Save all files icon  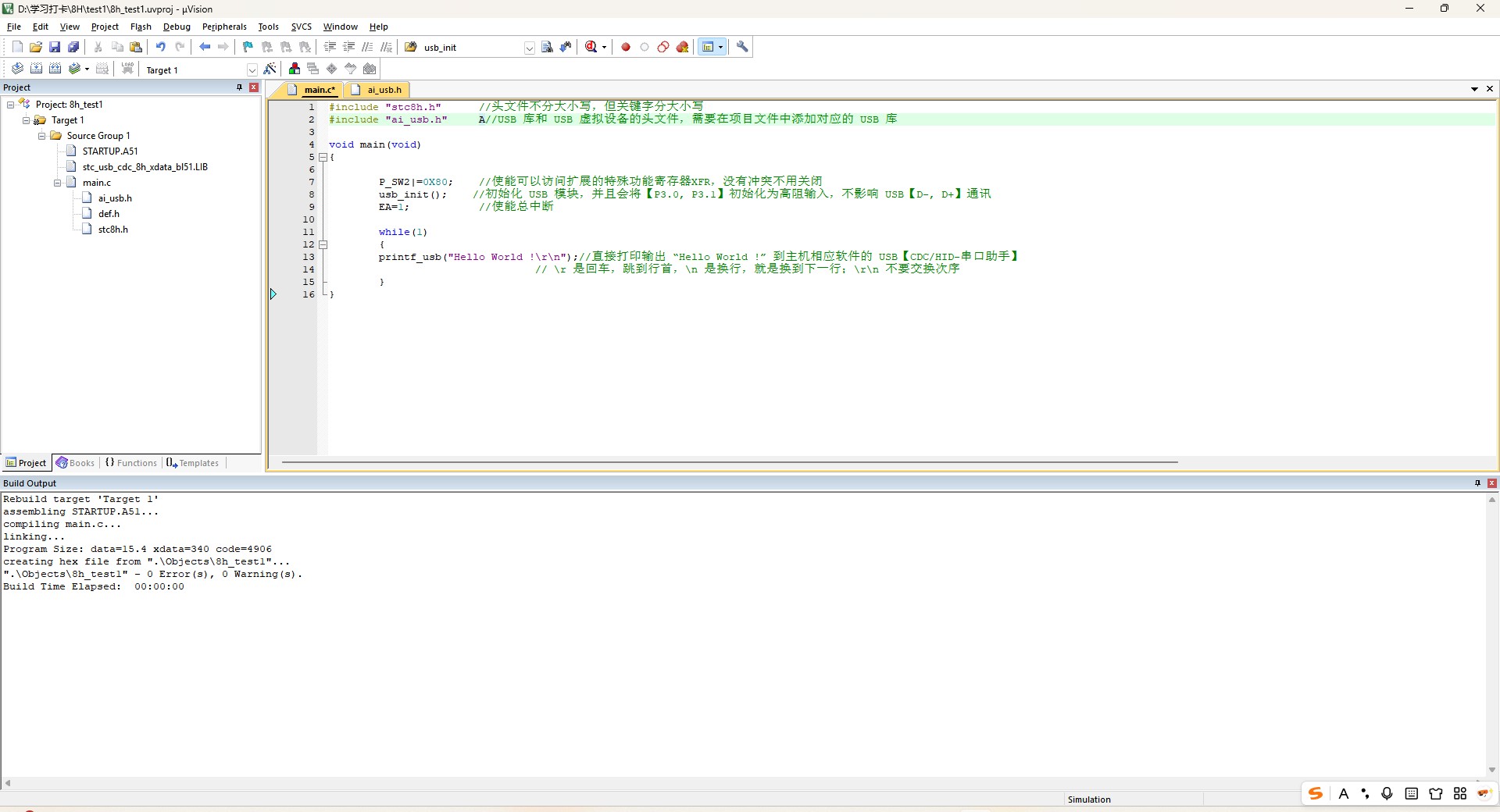[x=73, y=47]
